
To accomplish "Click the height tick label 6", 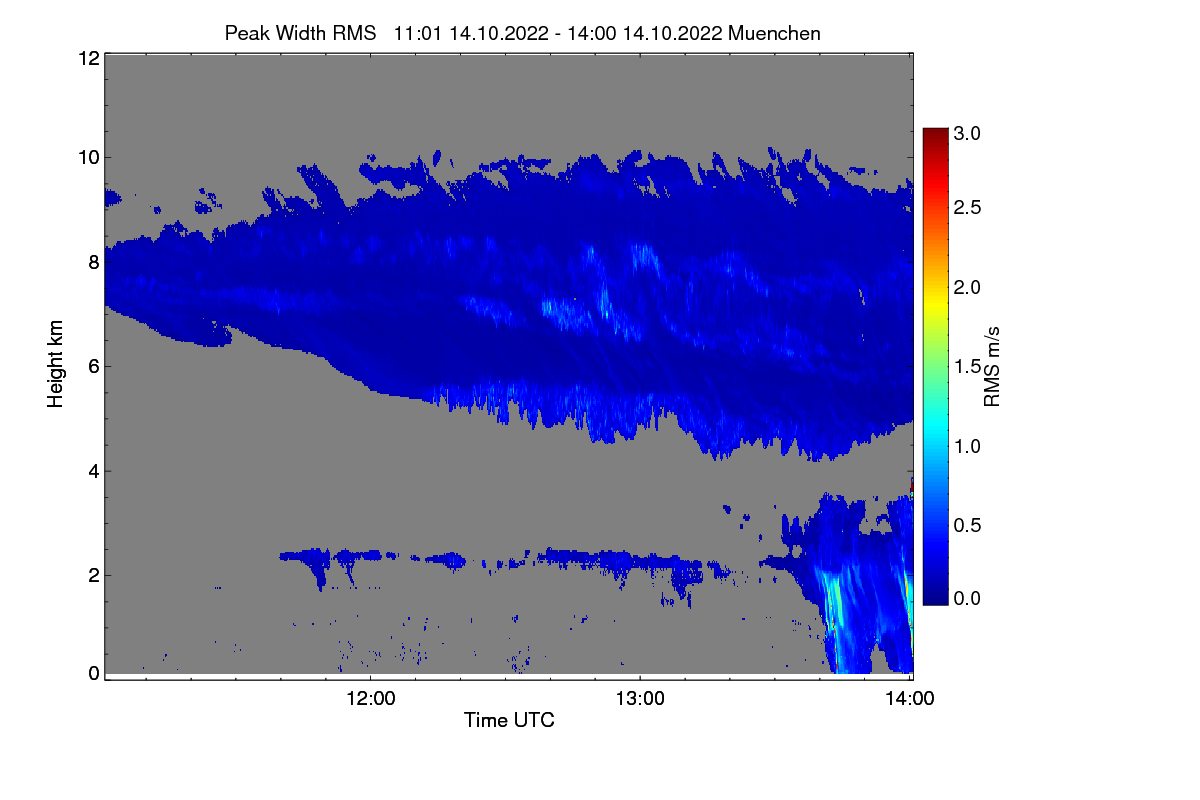I will [x=93, y=366].
